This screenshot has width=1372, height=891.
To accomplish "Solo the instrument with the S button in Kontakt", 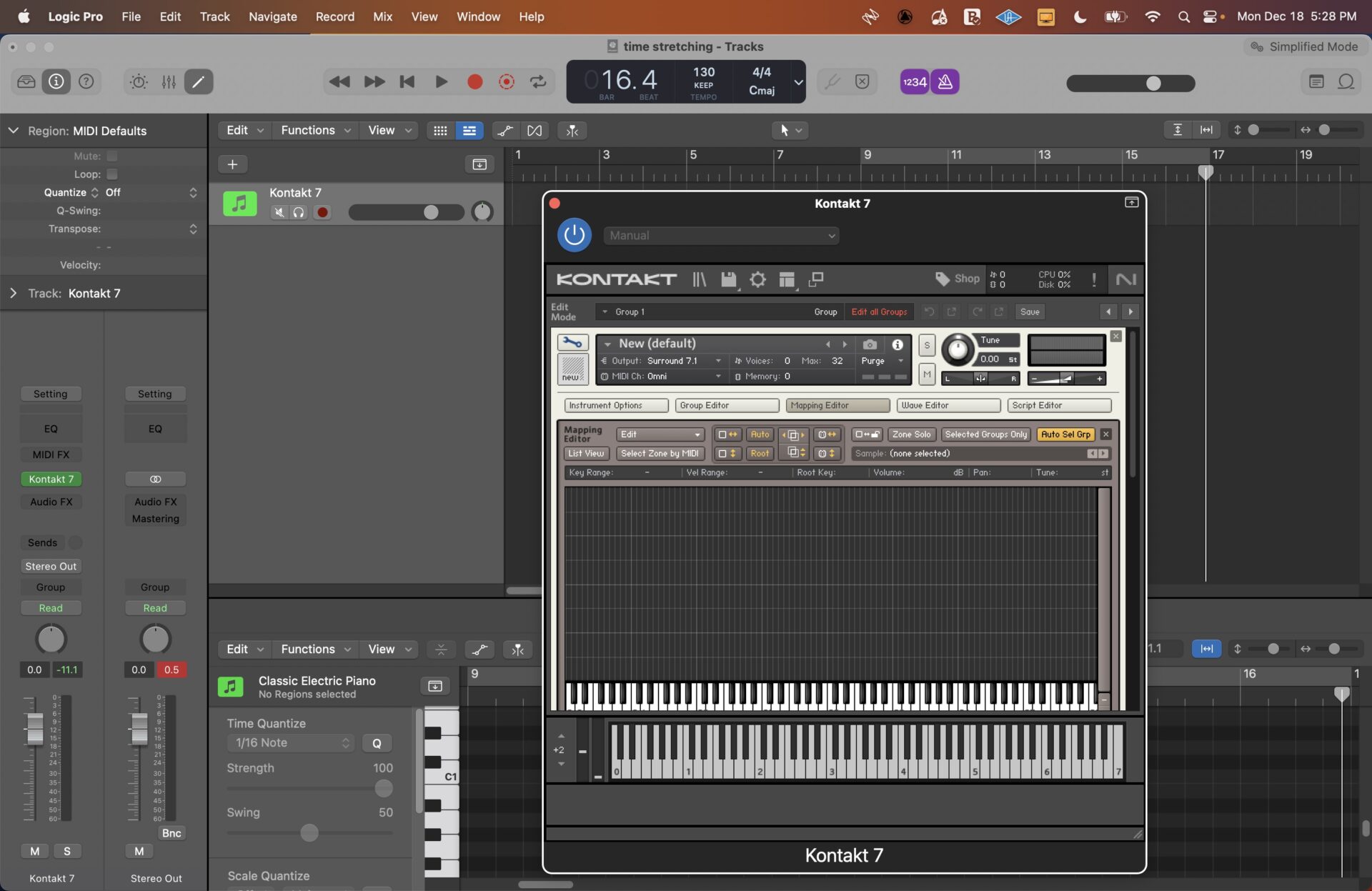I will [927, 344].
